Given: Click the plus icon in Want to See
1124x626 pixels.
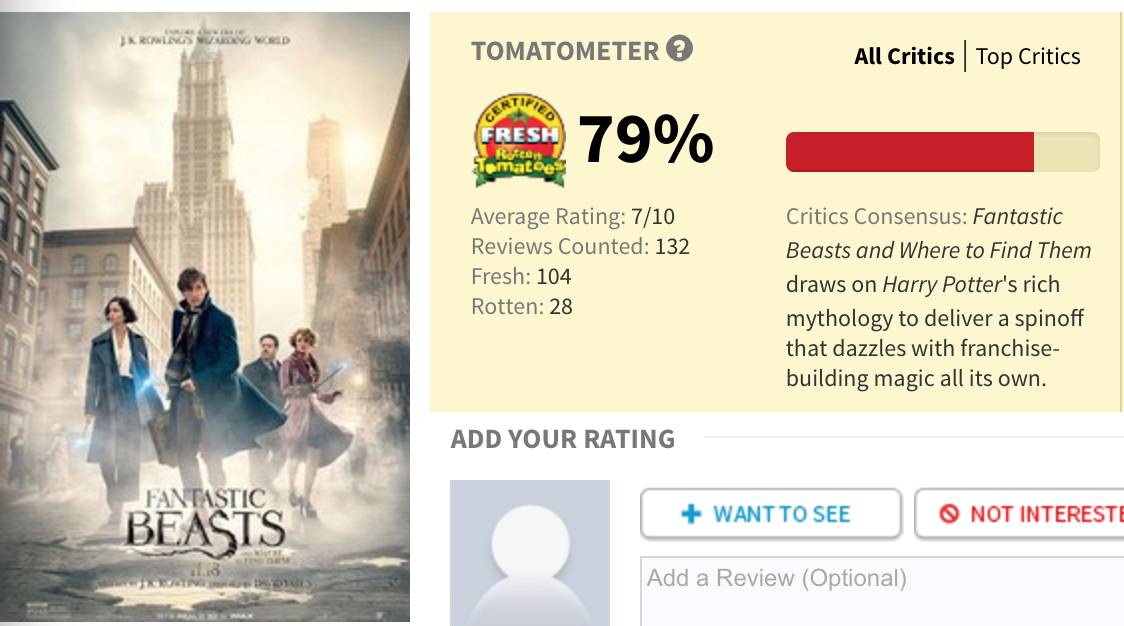Looking at the screenshot, I should pyautogui.click(x=691, y=514).
